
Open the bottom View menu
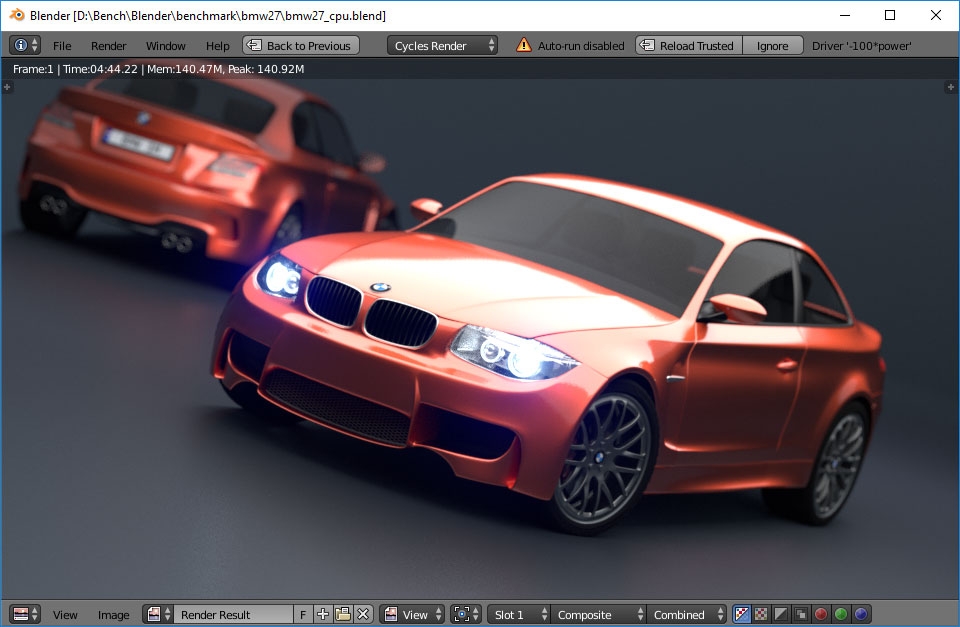[x=65, y=615]
